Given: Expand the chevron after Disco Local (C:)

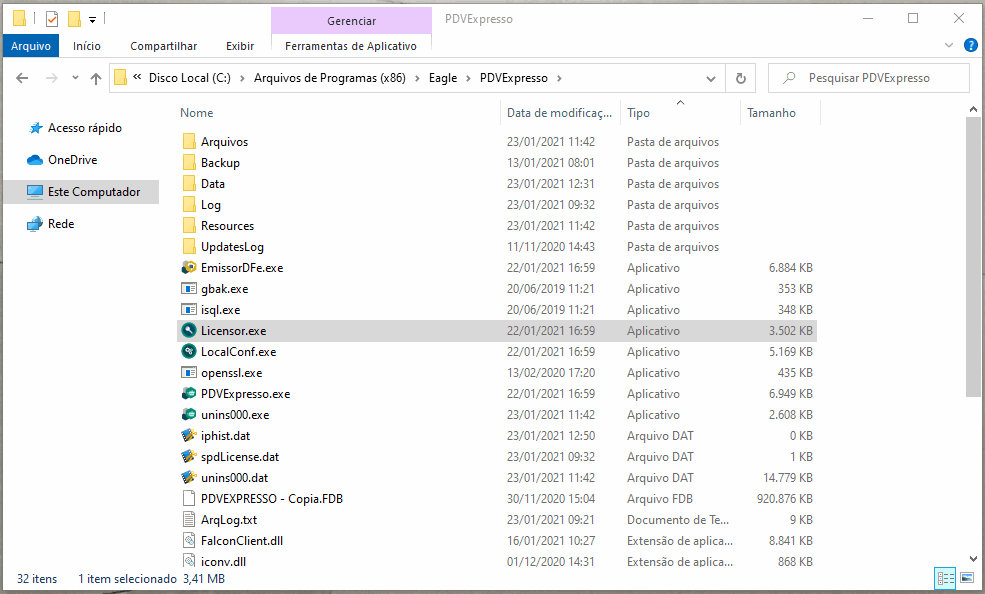Looking at the screenshot, I should (x=242, y=78).
